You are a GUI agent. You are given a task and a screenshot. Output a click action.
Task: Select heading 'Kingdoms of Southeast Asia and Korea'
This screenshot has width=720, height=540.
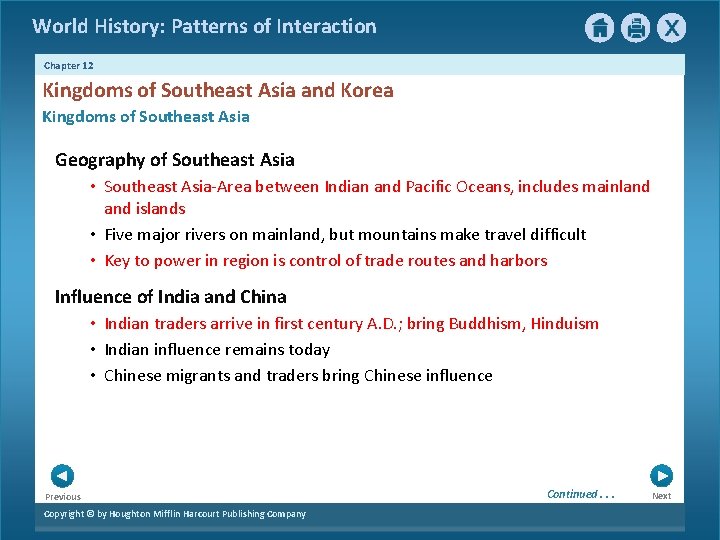[218, 90]
